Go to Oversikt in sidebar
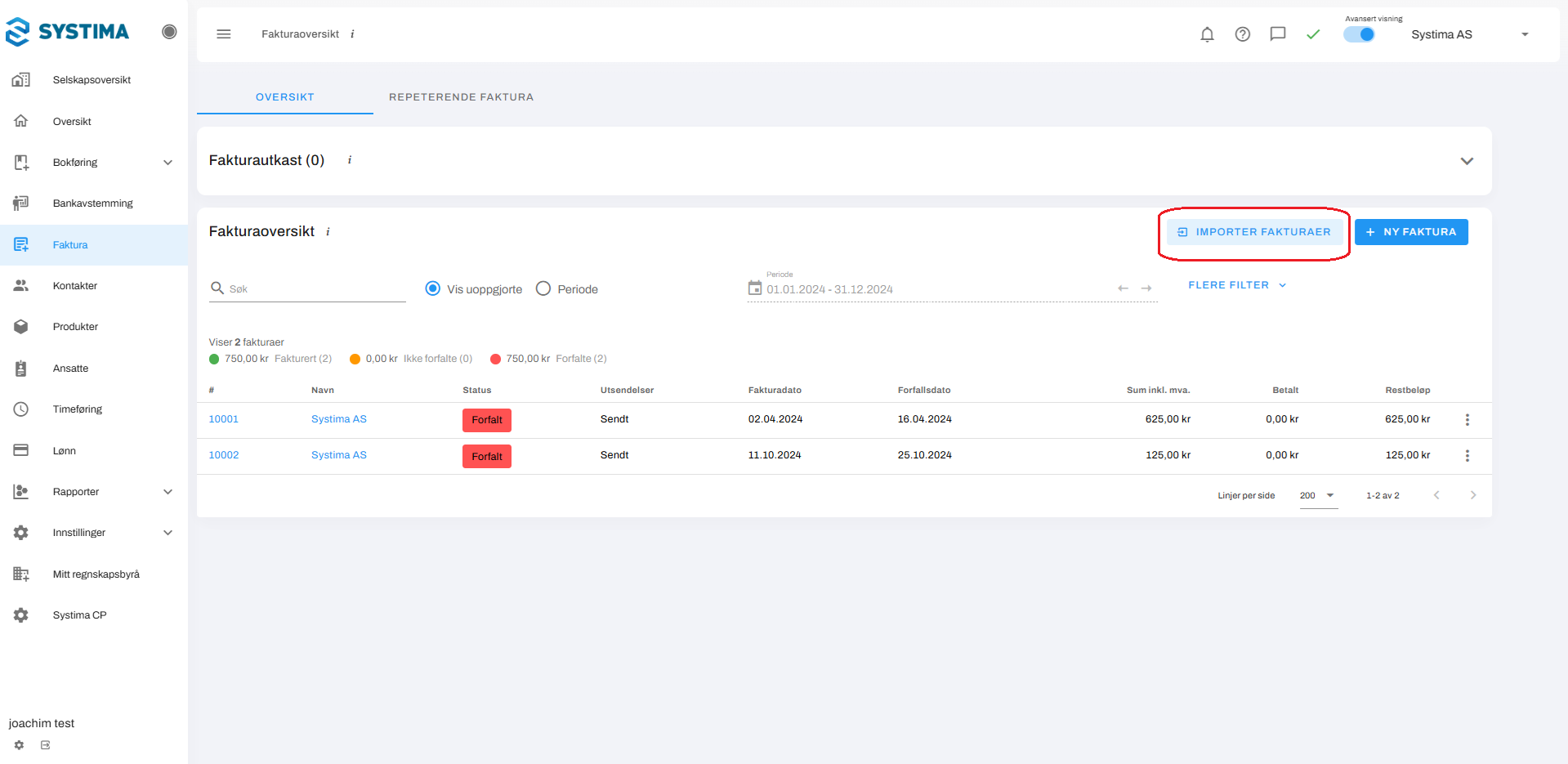Image resolution: width=1568 pixels, height=764 pixels. click(x=94, y=122)
